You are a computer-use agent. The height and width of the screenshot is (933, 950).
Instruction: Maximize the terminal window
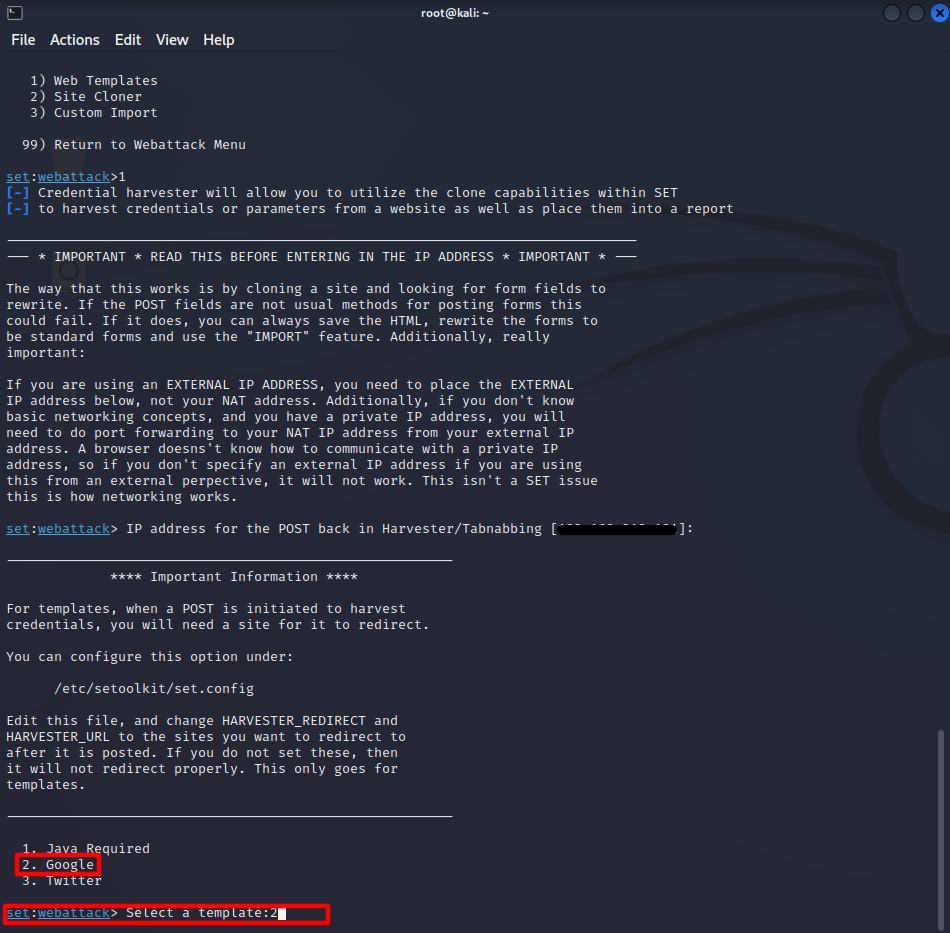[915, 13]
